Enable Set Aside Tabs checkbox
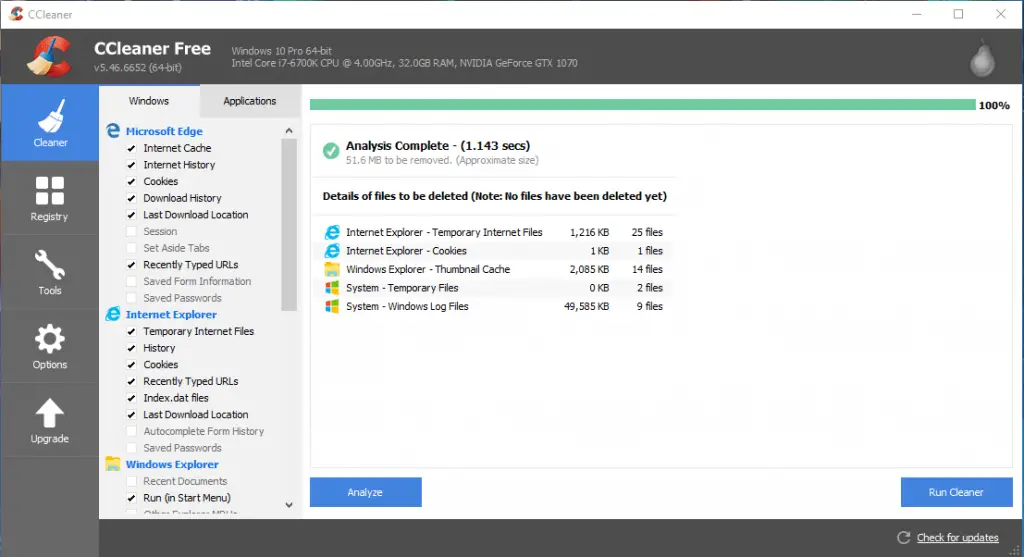Screen dimensions: 1024x557 [131, 248]
